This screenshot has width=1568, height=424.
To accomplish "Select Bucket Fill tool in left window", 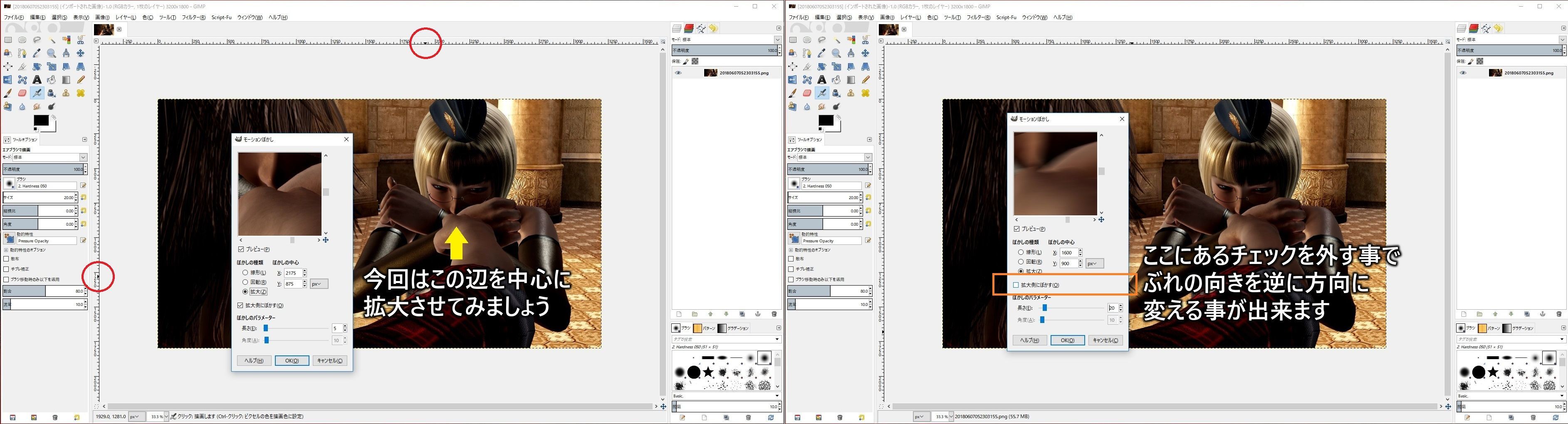I will pyautogui.click(x=52, y=80).
